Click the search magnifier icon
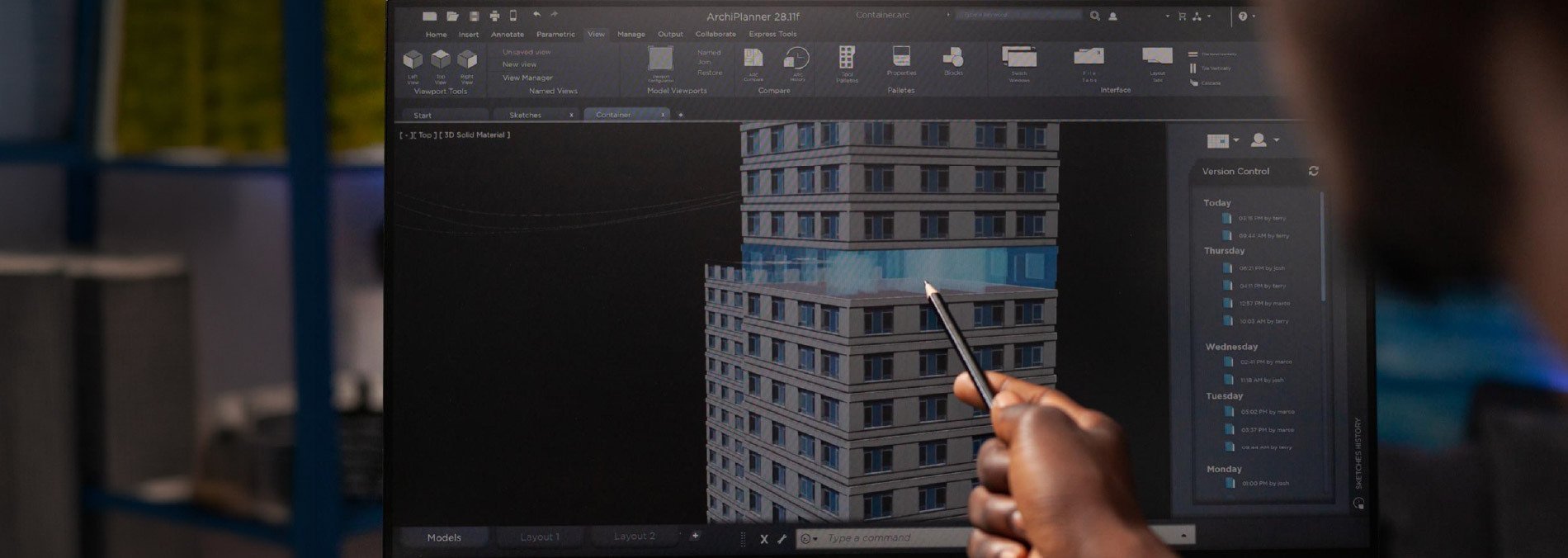This screenshot has height=558, width=1568. (1095, 16)
